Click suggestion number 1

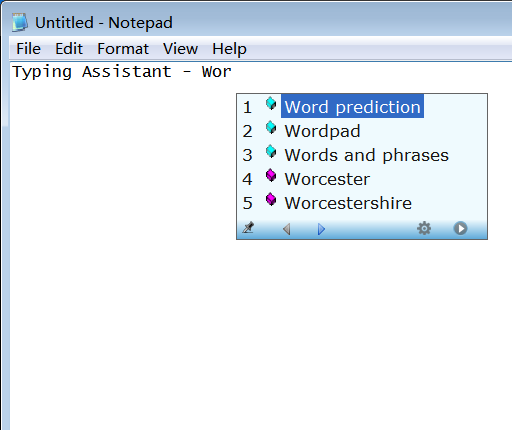247,107
